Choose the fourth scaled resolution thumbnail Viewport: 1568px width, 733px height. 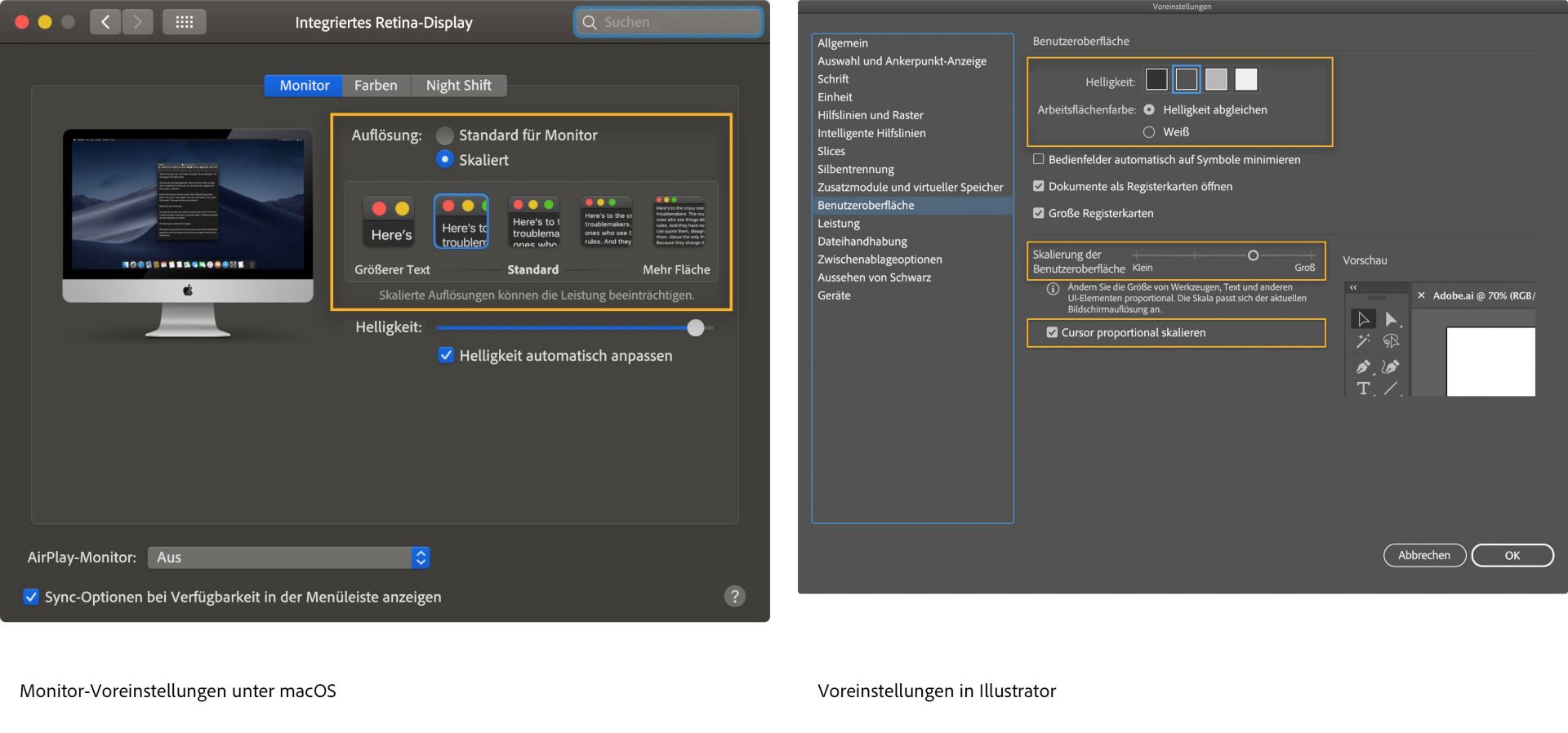606,222
